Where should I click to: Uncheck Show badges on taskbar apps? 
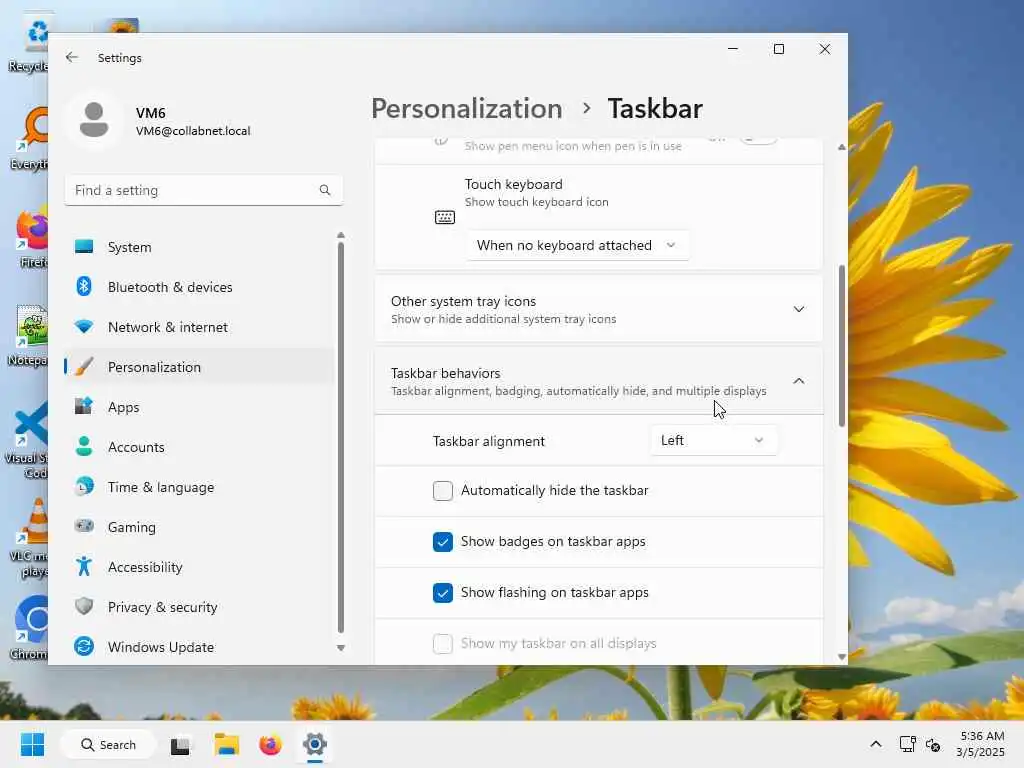pyautogui.click(x=443, y=541)
